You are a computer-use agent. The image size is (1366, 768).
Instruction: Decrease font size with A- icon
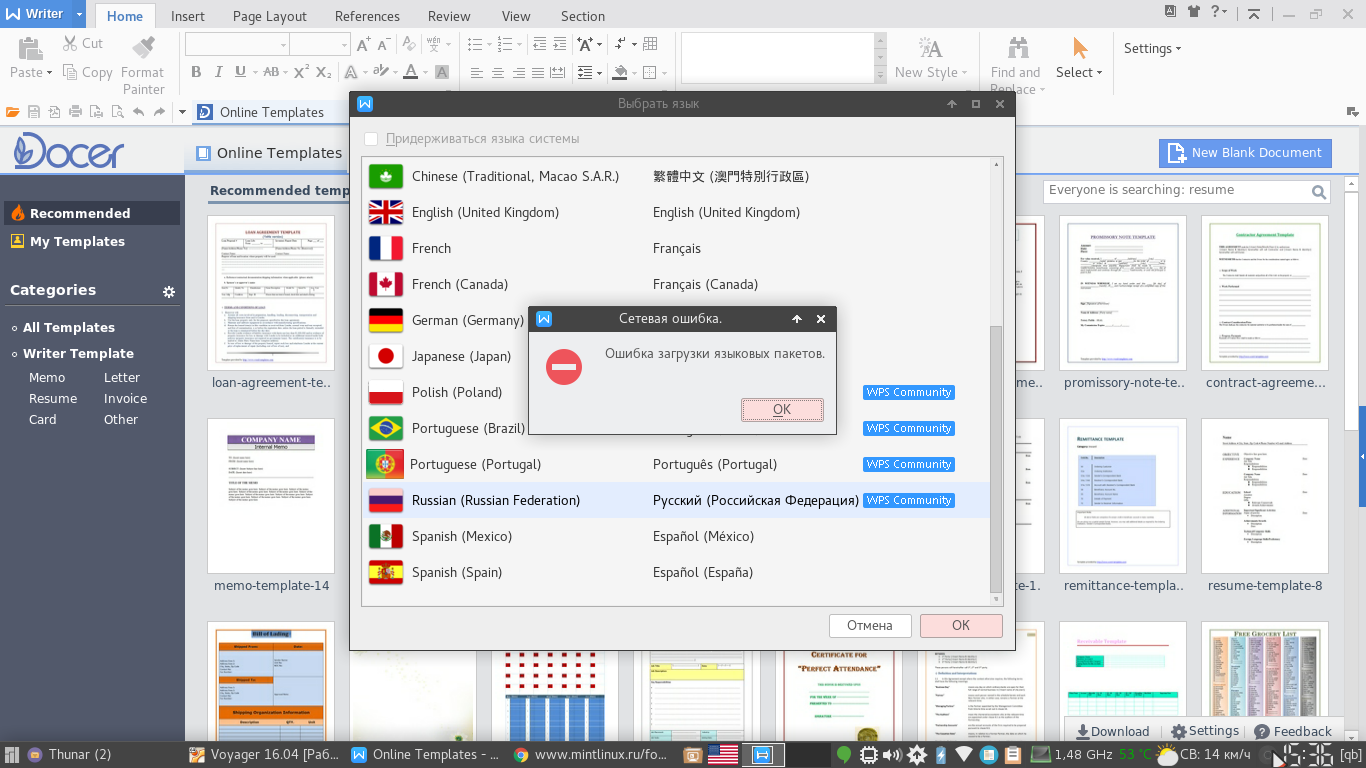386,44
